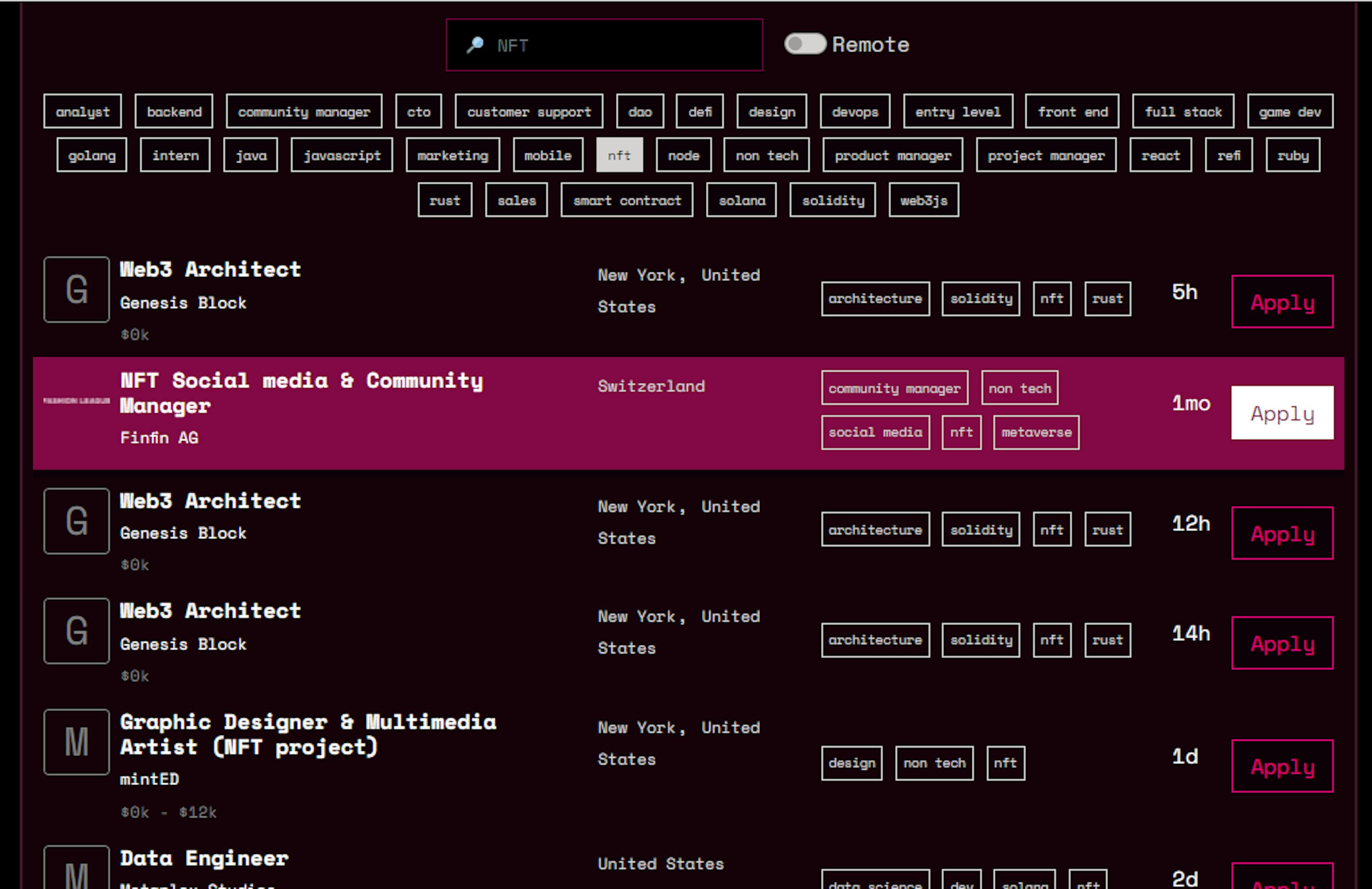Open the Data Engineer job listing
This screenshot has width=1372, height=889.
point(204,858)
